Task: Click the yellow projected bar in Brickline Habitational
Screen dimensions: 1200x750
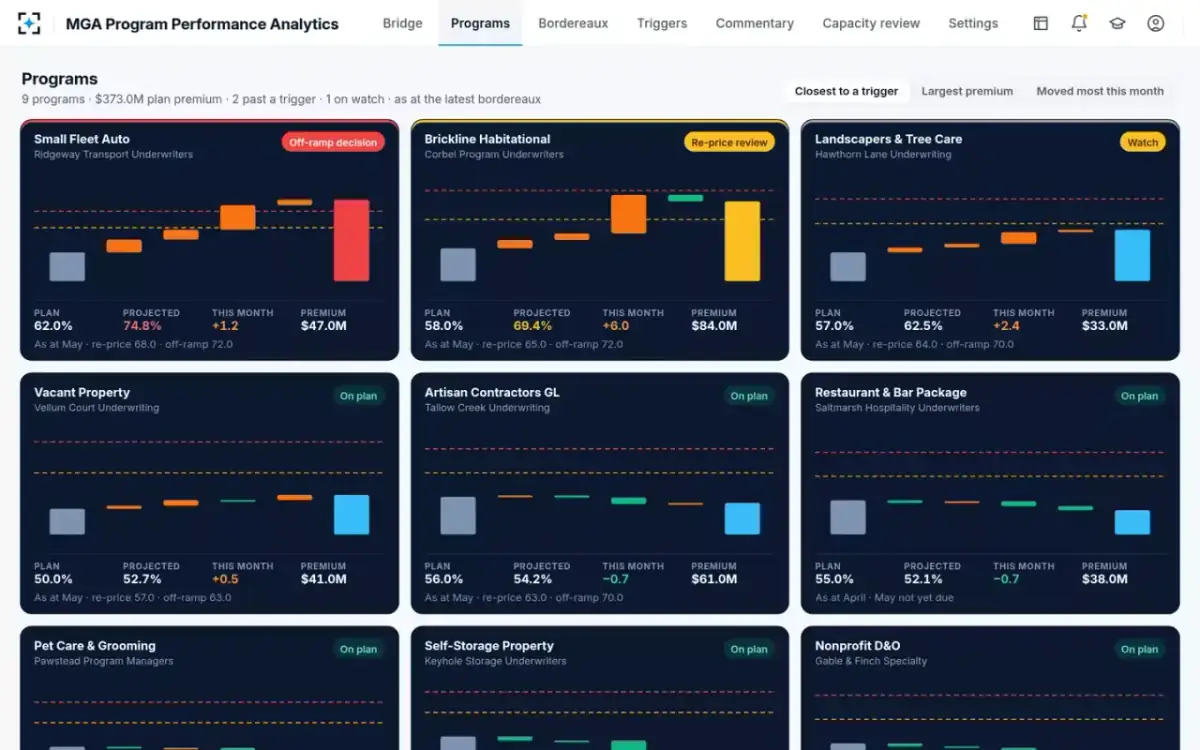Action: click(x=742, y=241)
